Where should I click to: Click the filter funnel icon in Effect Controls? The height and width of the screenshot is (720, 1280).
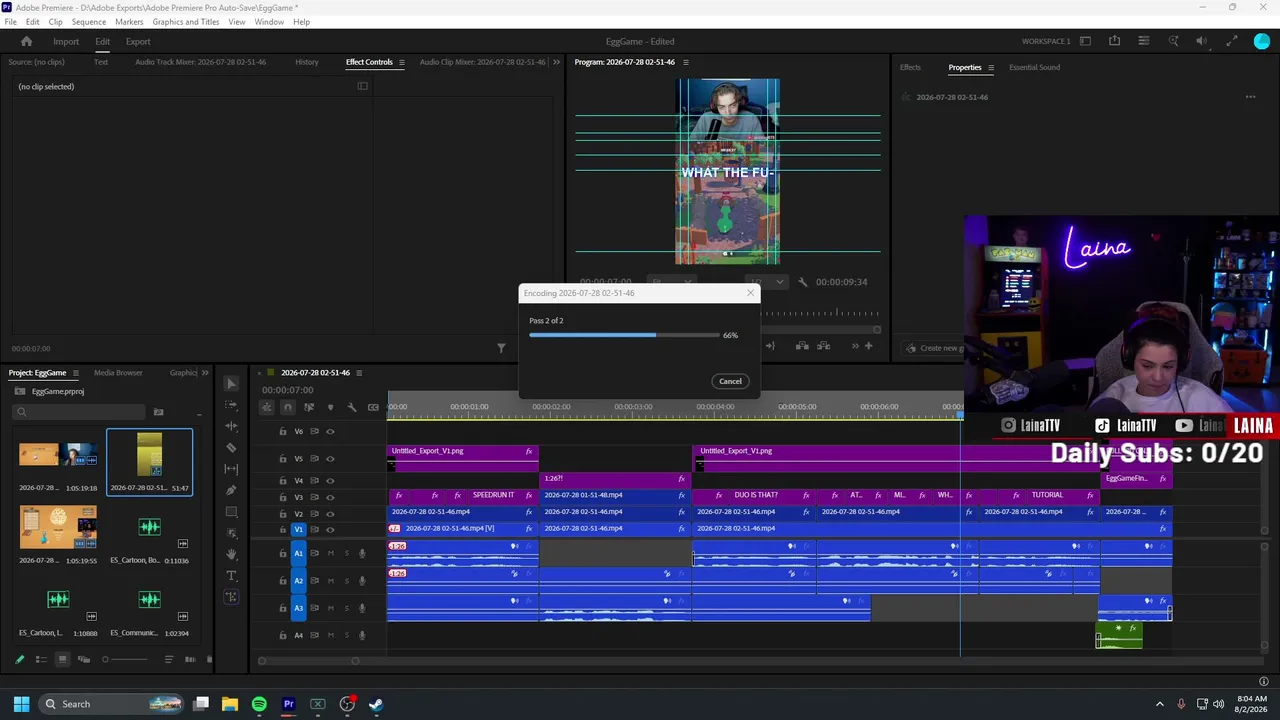[x=501, y=348]
